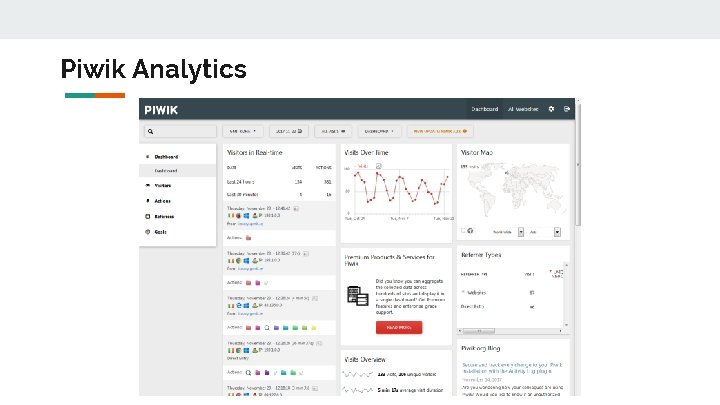Click the Visitor Map widget title
Screen dimensions: 720x405
(x=476, y=152)
